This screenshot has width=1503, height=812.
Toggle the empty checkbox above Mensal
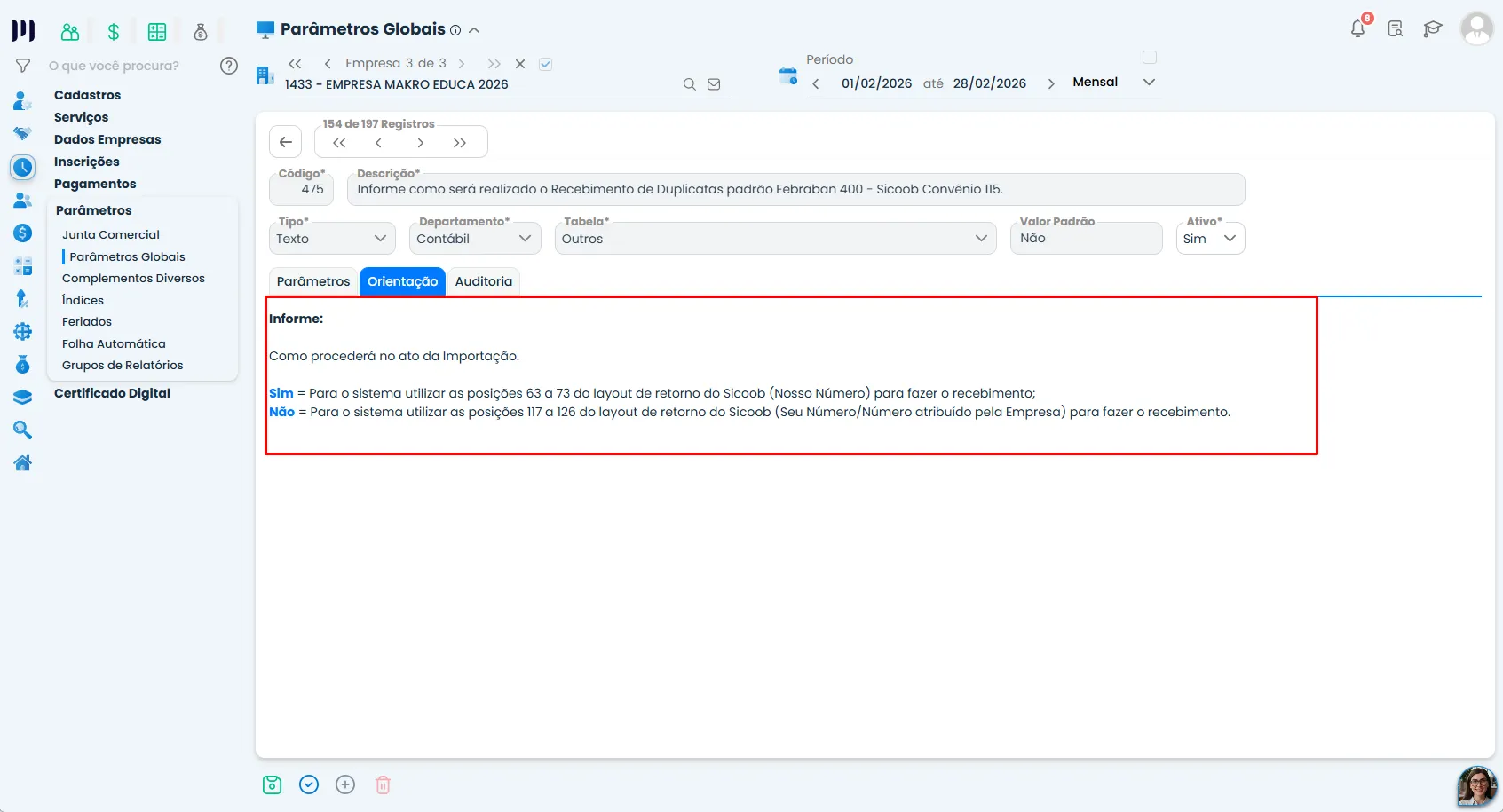(1150, 58)
